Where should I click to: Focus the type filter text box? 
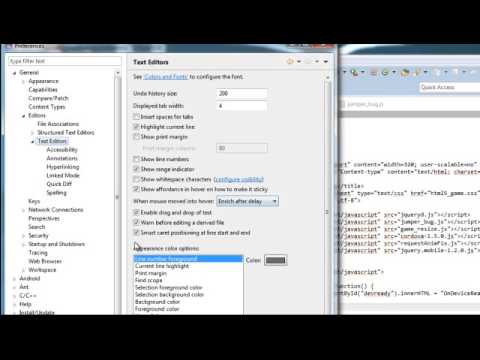point(65,61)
